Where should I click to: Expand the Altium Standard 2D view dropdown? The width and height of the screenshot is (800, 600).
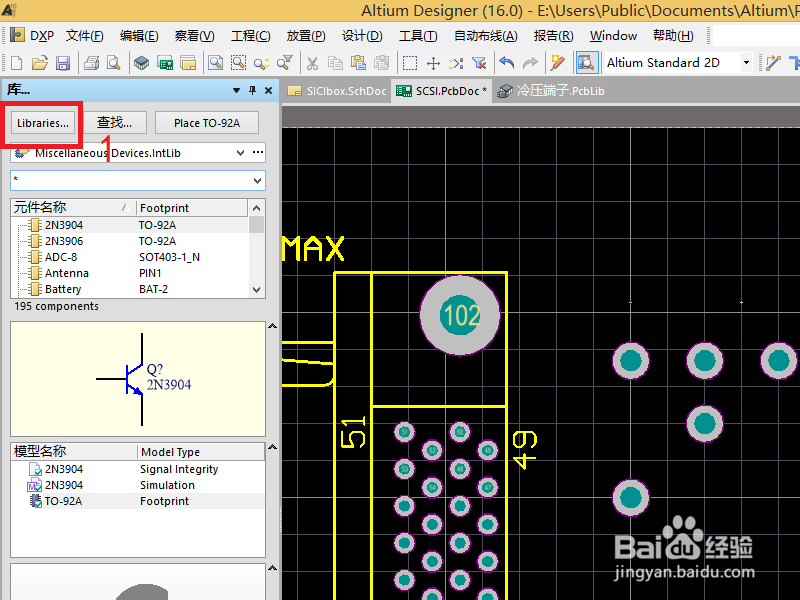pos(746,63)
